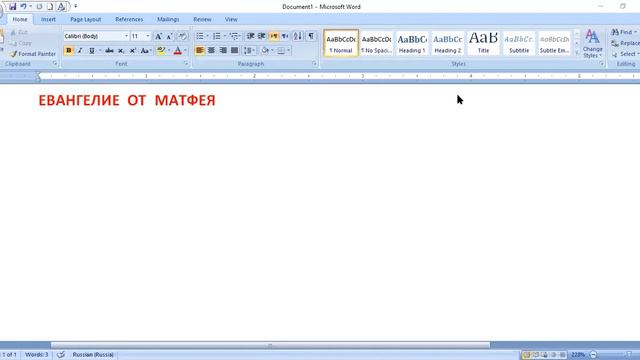Click the Grow Font icon

tap(158, 36)
